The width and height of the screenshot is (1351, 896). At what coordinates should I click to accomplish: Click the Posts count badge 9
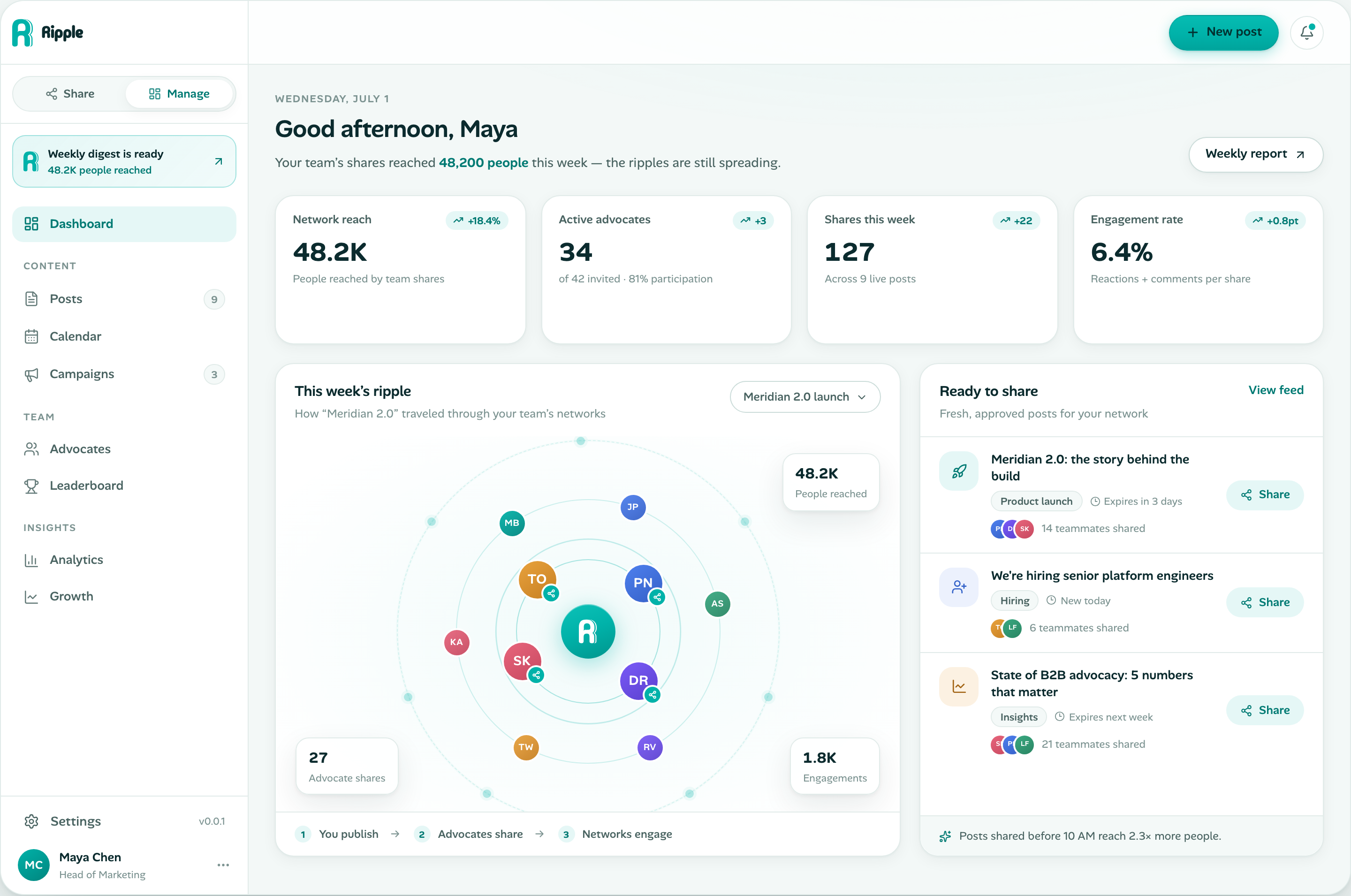pos(214,299)
